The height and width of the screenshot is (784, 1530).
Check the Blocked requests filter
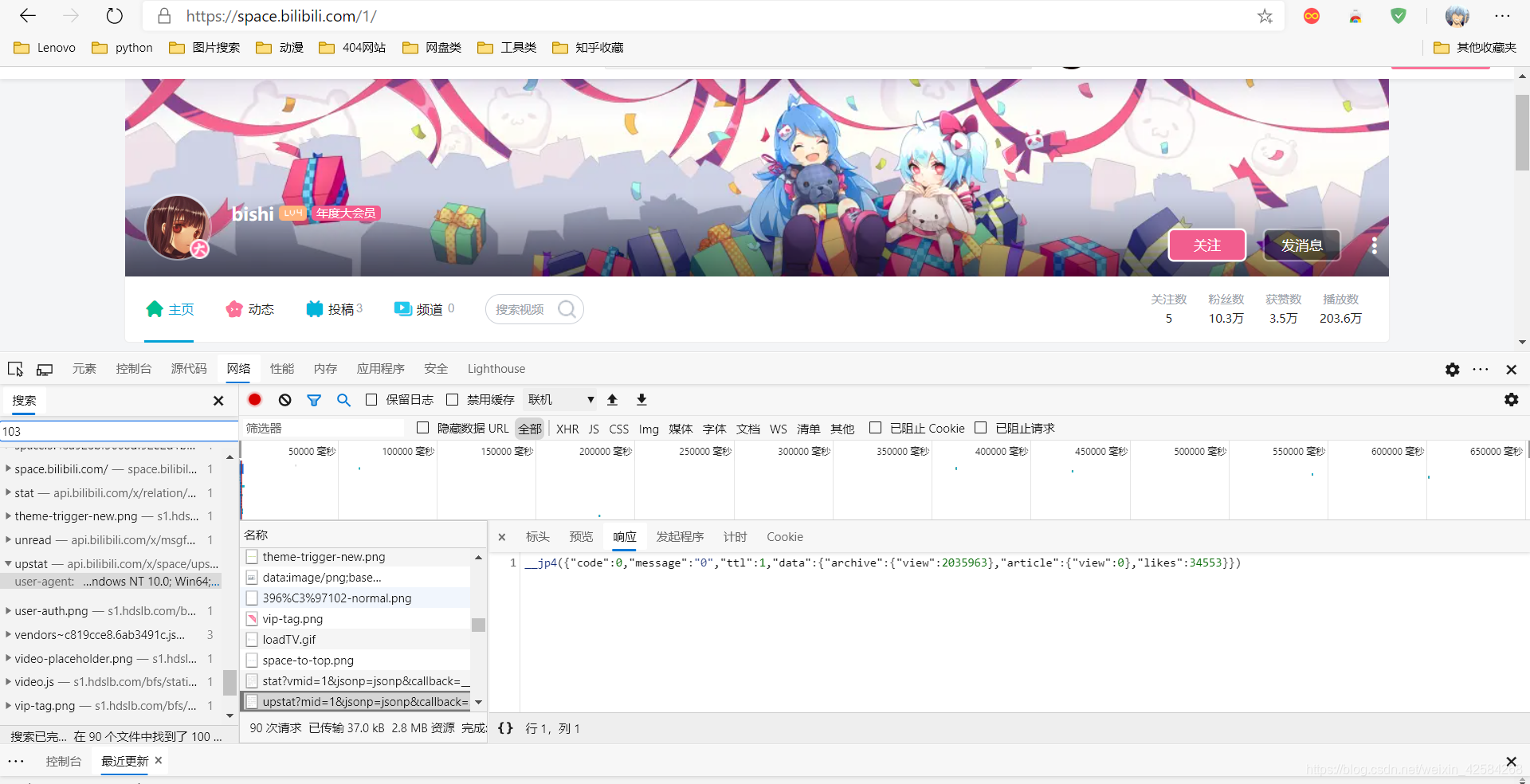(x=981, y=428)
